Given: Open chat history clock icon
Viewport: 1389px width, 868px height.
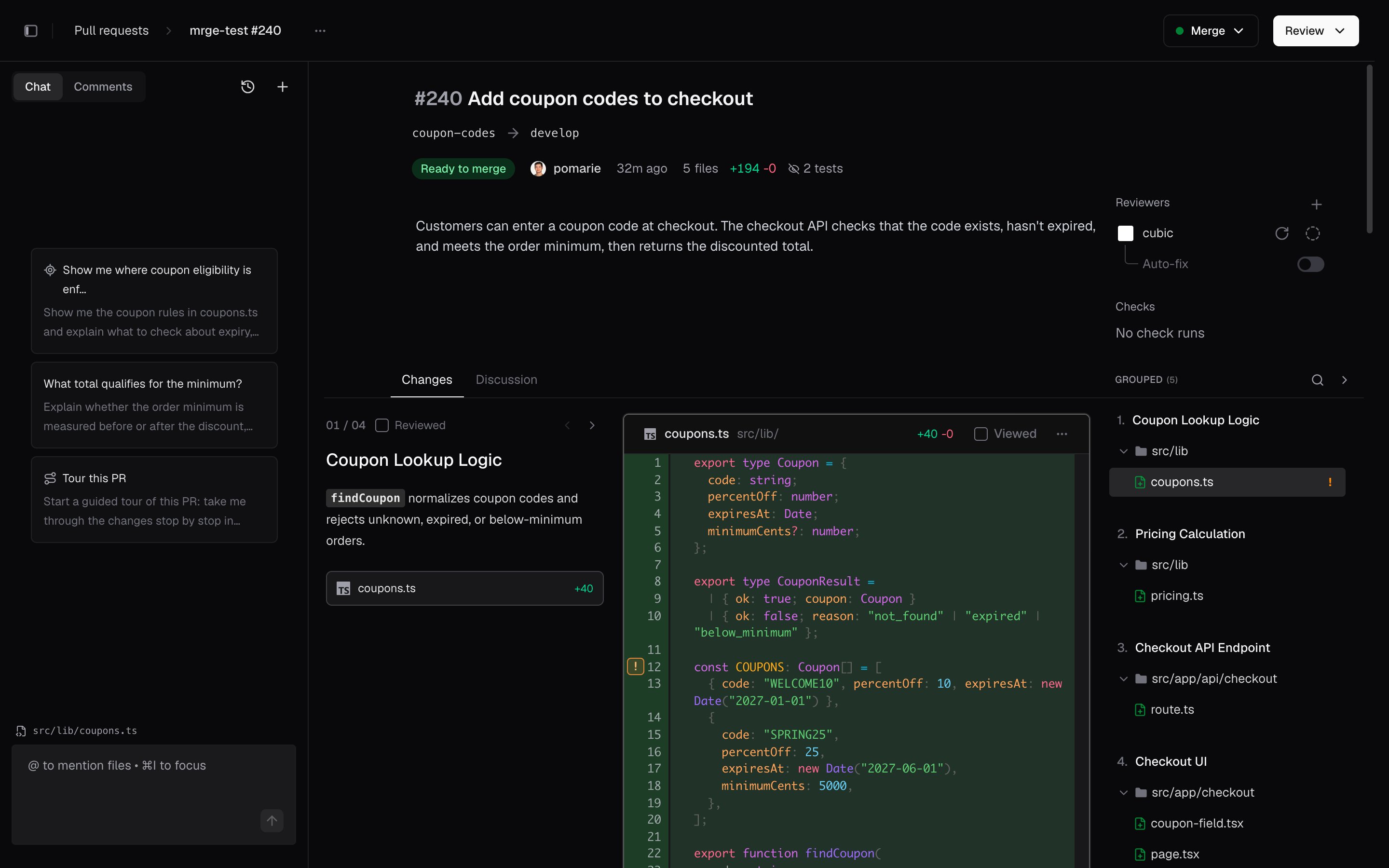Looking at the screenshot, I should coord(247,87).
